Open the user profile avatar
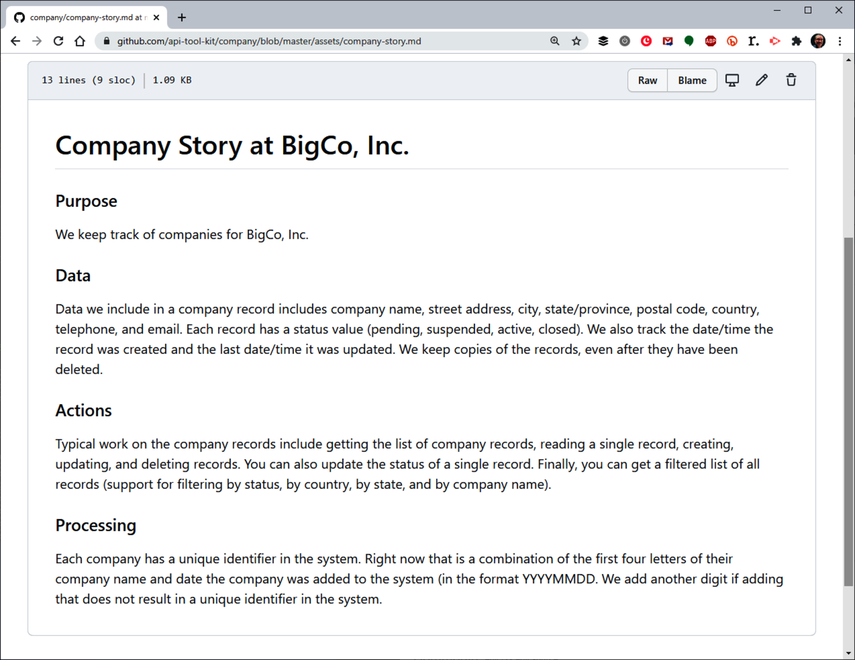This screenshot has width=855, height=660. tap(818, 41)
